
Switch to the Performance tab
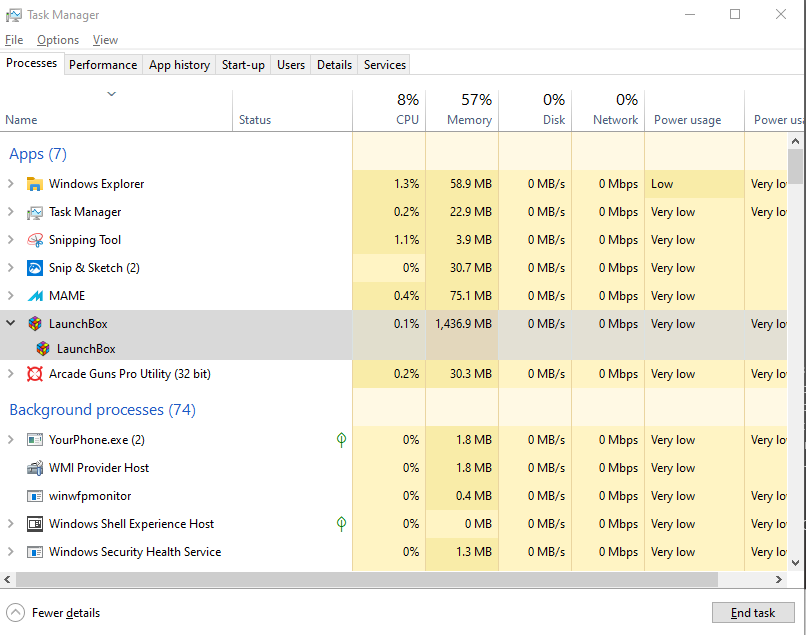tap(103, 65)
